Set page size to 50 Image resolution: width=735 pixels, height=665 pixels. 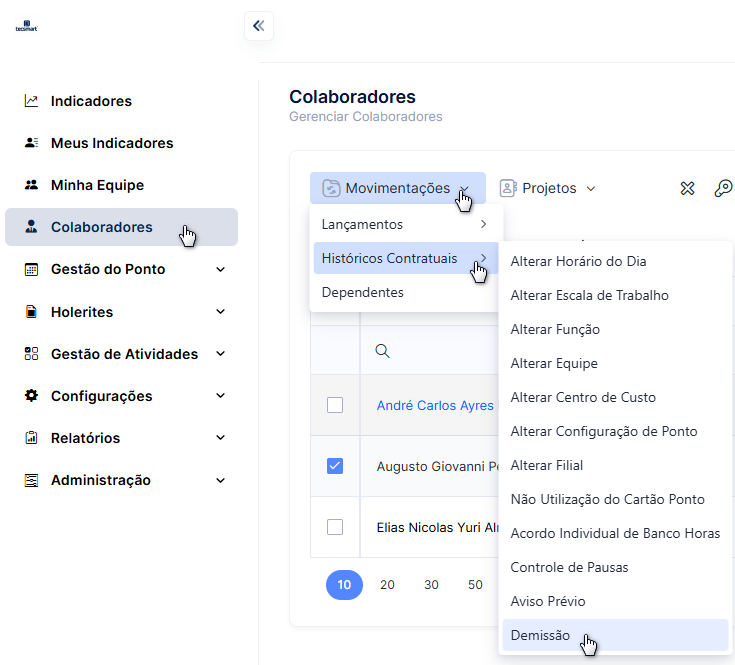[475, 584]
